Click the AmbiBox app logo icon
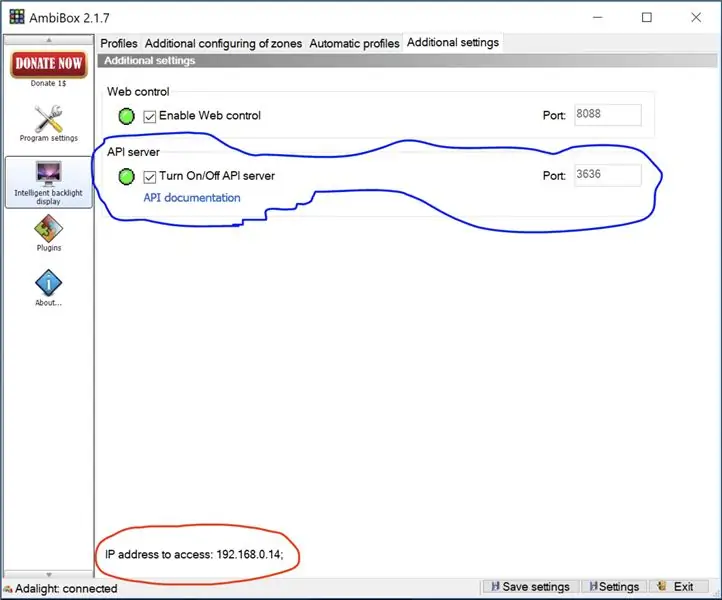The height and width of the screenshot is (600, 722). click(17, 17)
